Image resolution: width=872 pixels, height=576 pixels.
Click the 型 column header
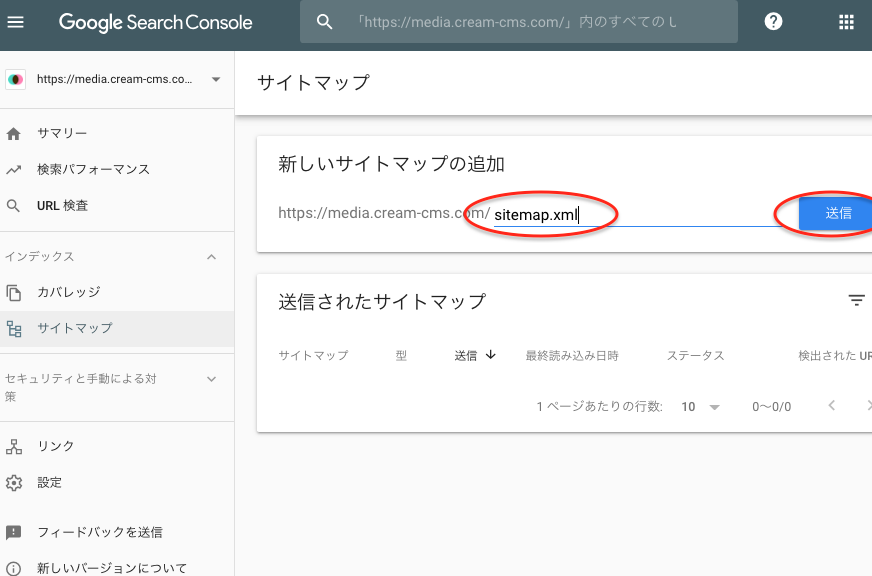401,355
